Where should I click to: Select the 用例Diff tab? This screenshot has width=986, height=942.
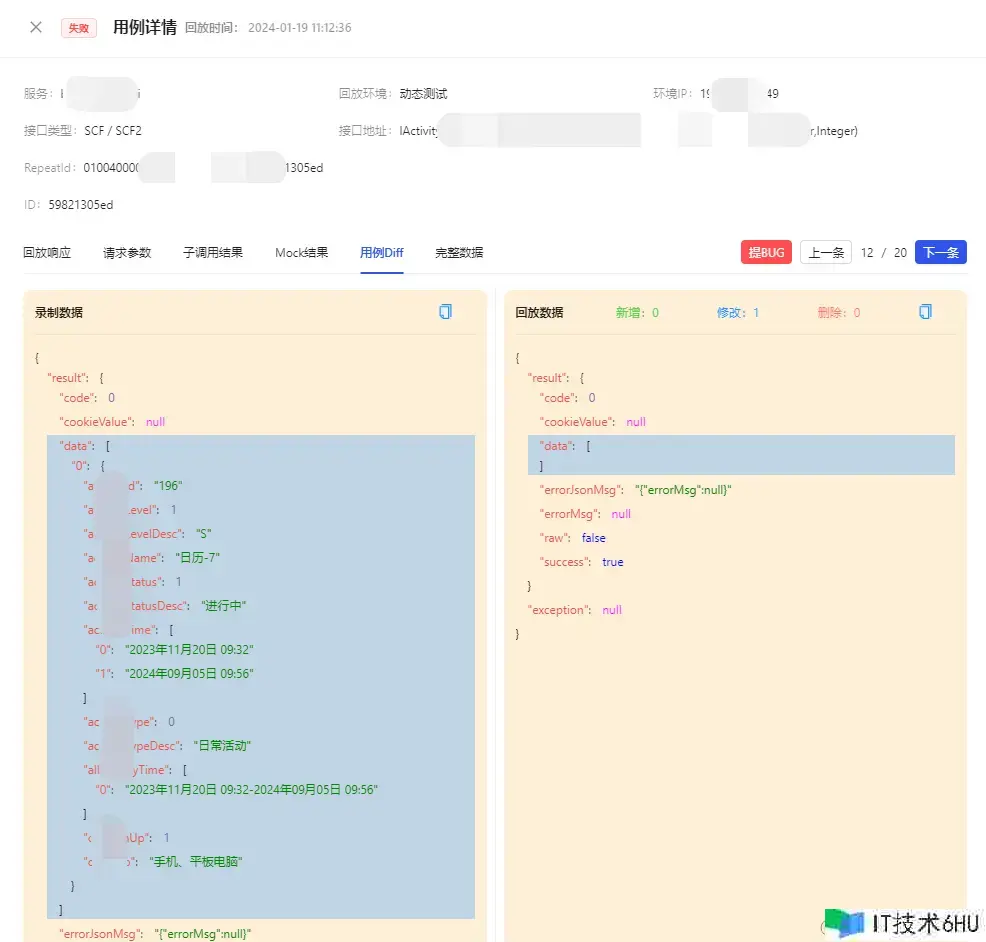pyautogui.click(x=381, y=253)
